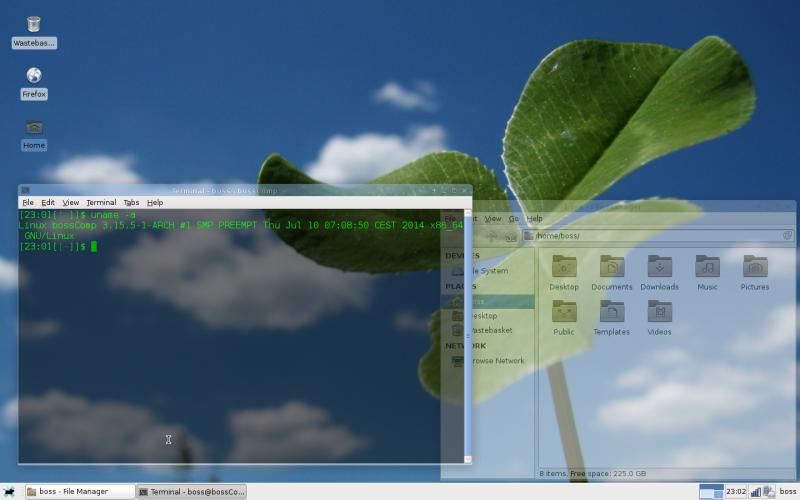This screenshot has width=800, height=500.
Task: Click the reload icon beside the path bar
Action: (x=787, y=236)
